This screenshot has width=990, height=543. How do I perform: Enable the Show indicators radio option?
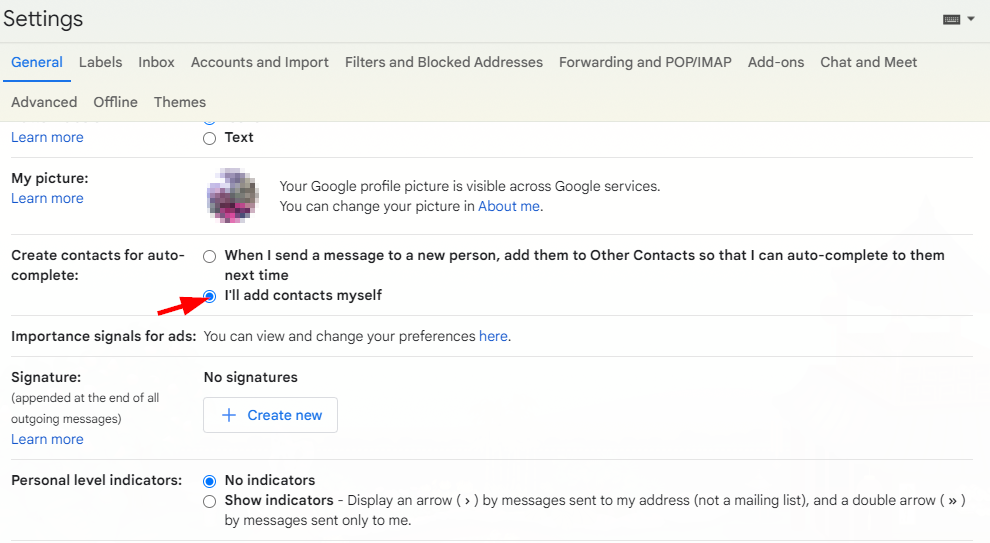[210, 502]
